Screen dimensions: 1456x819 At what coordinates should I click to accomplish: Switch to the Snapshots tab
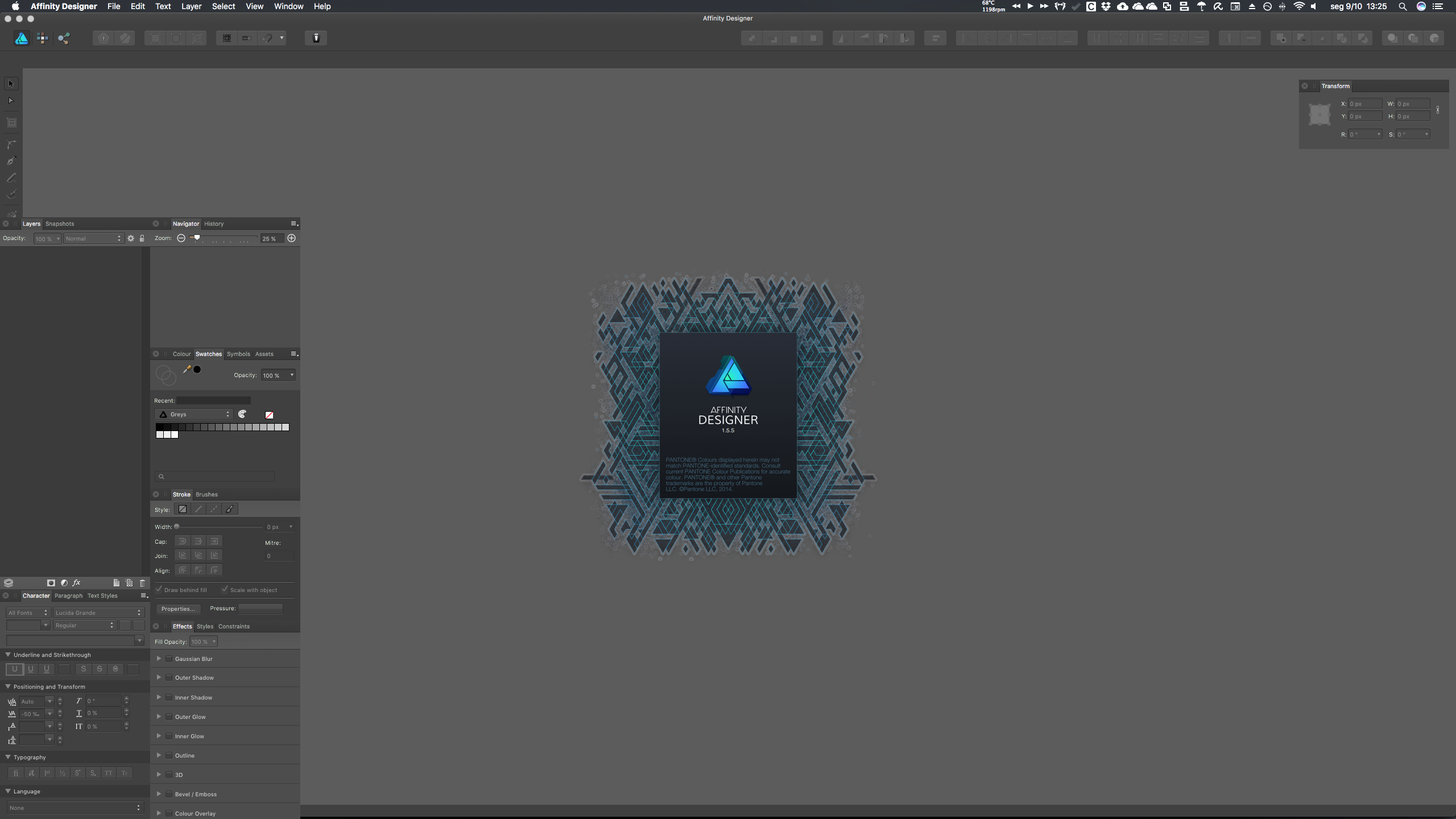[x=60, y=224]
